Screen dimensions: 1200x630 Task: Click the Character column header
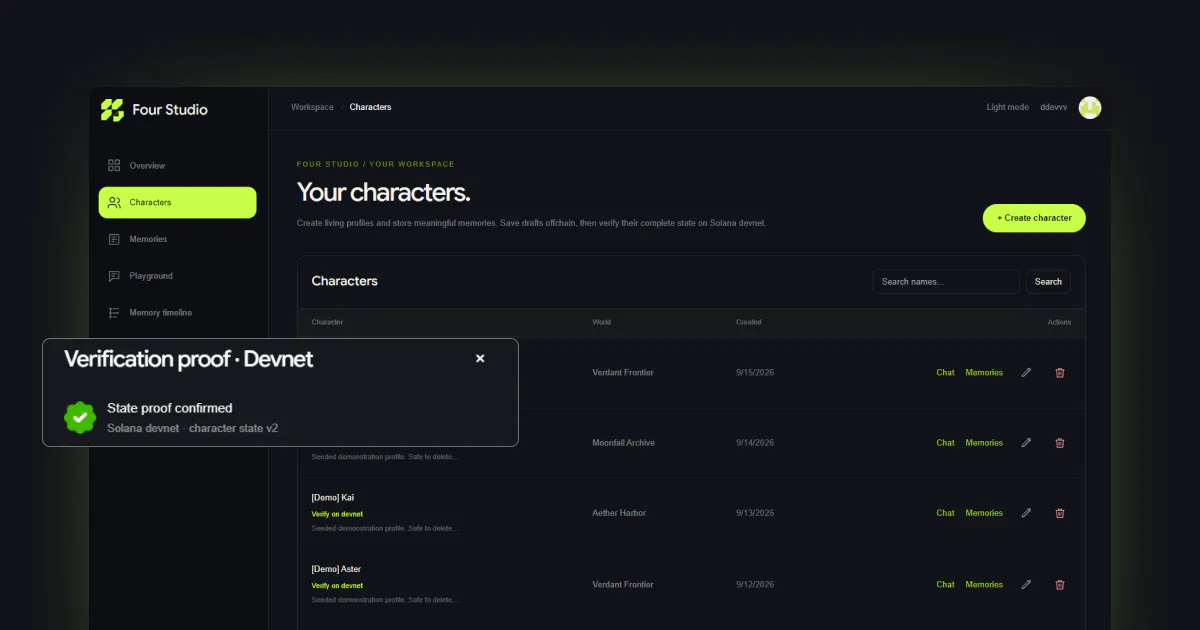[x=327, y=322]
